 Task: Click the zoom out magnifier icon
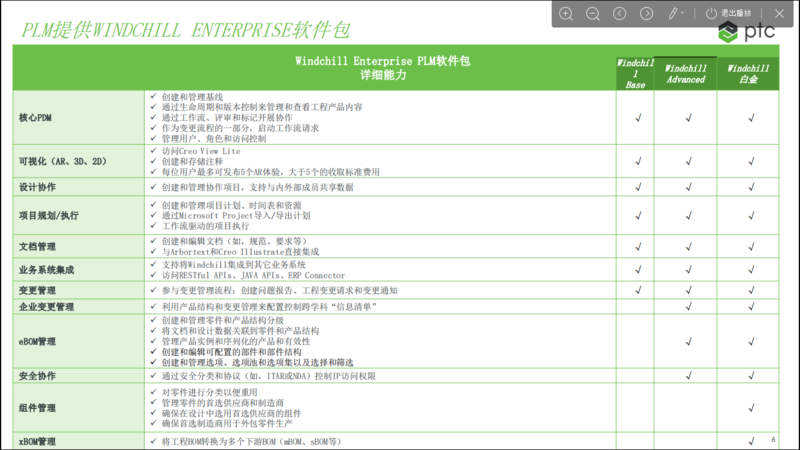[593, 13]
